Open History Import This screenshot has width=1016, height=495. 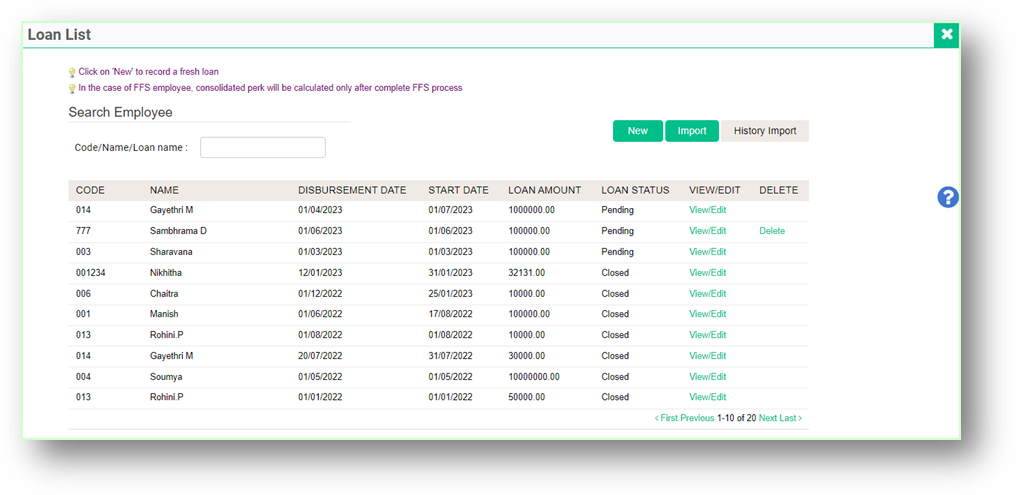765,131
